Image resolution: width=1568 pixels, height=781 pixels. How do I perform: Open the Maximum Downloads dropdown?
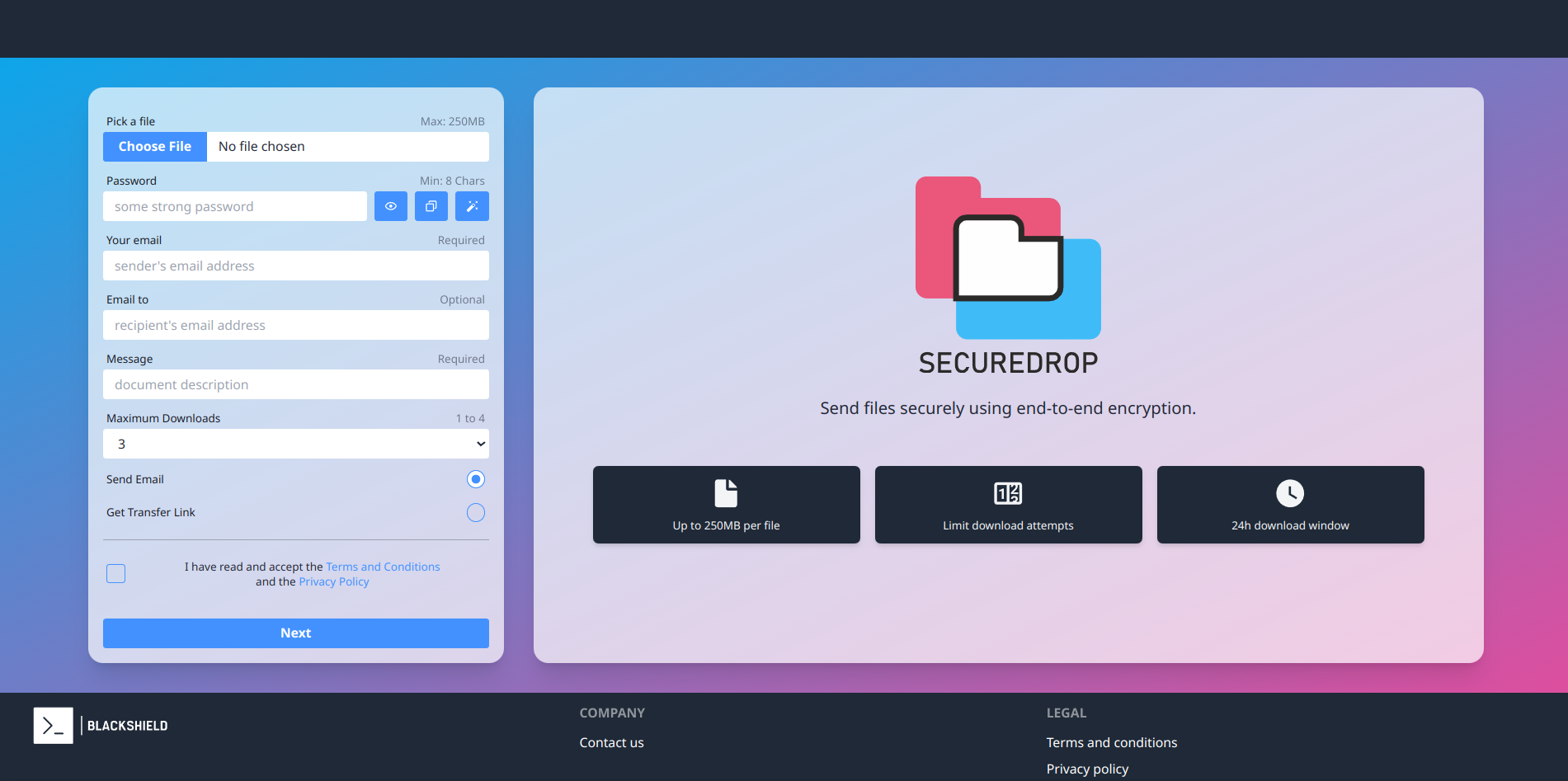click(296, 444)
